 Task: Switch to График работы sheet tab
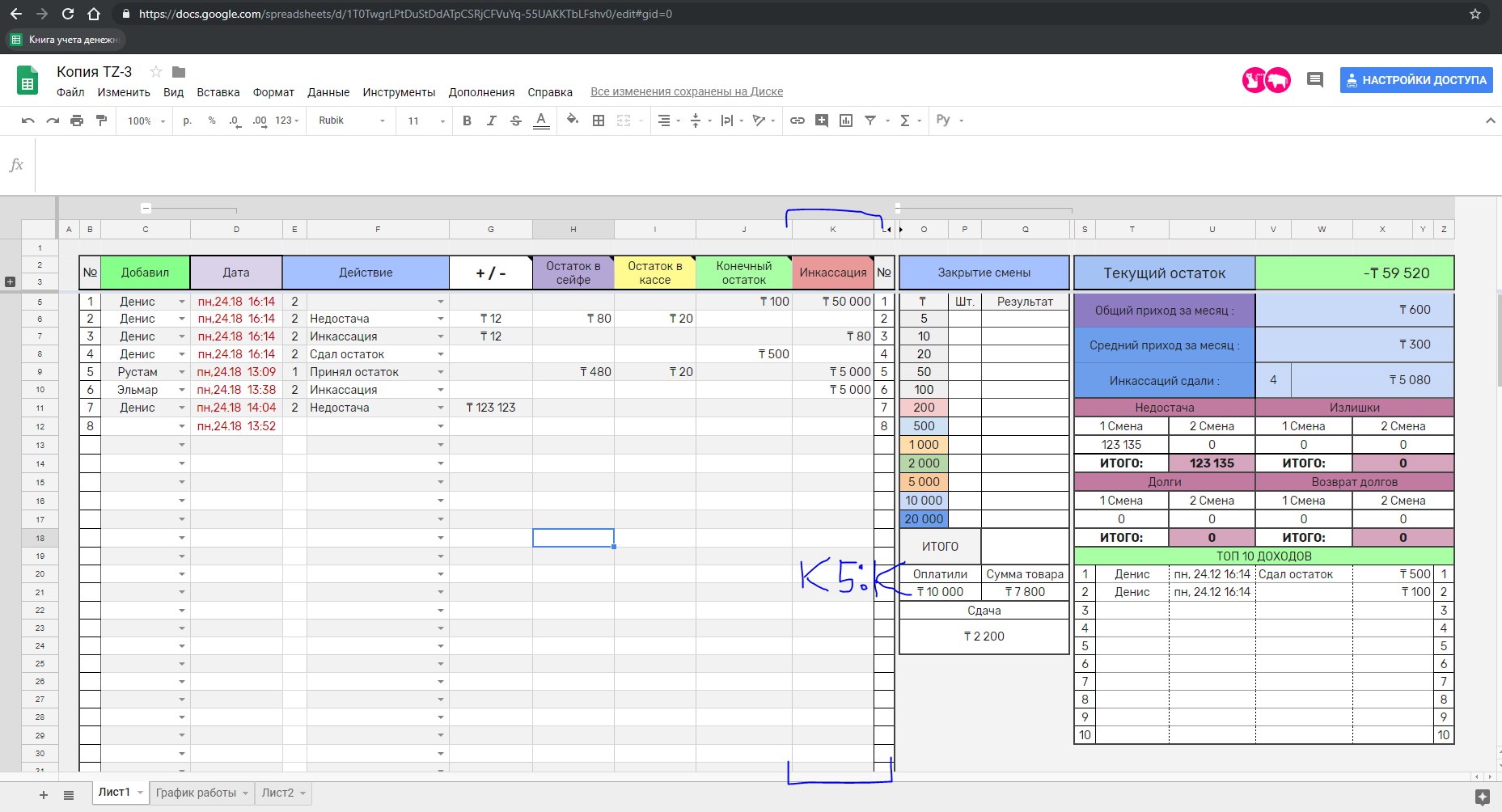point(197,793)
